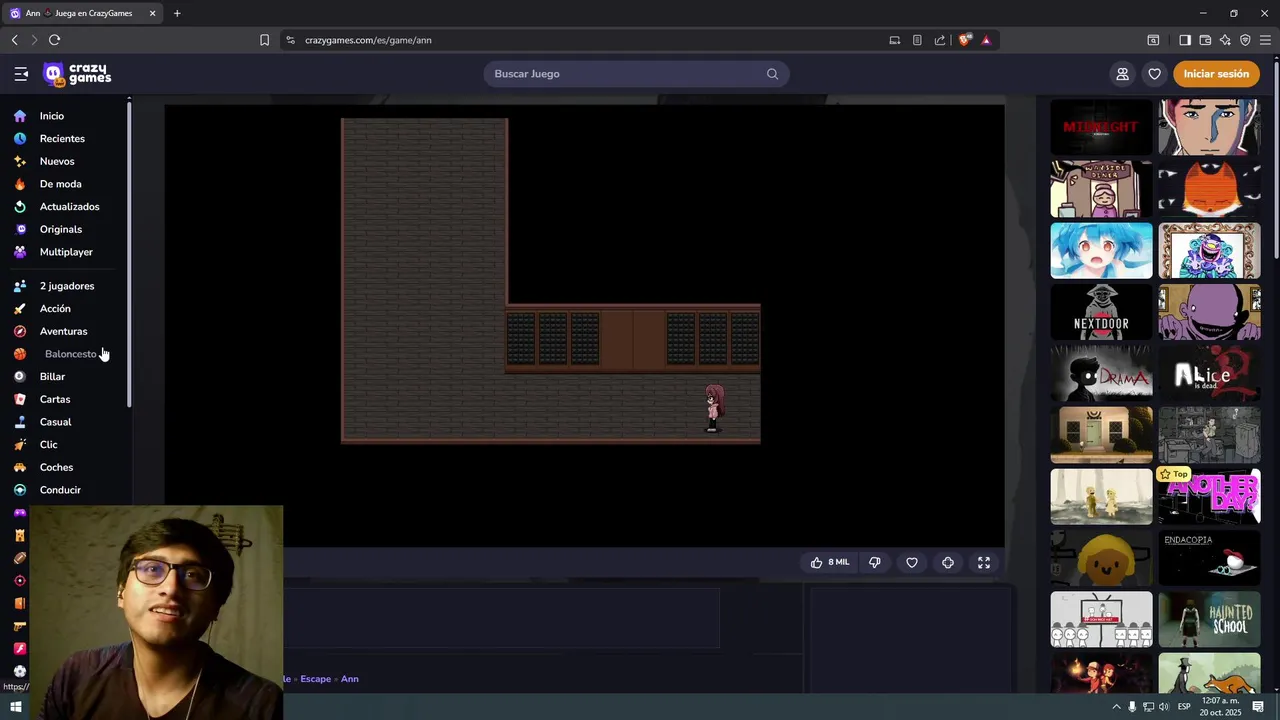Click the Cartas category icon

point(20,399)
